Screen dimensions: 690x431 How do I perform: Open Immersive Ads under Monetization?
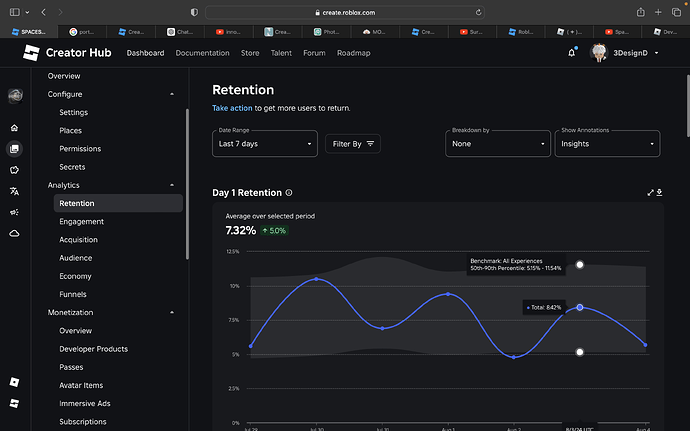(84, 403)
